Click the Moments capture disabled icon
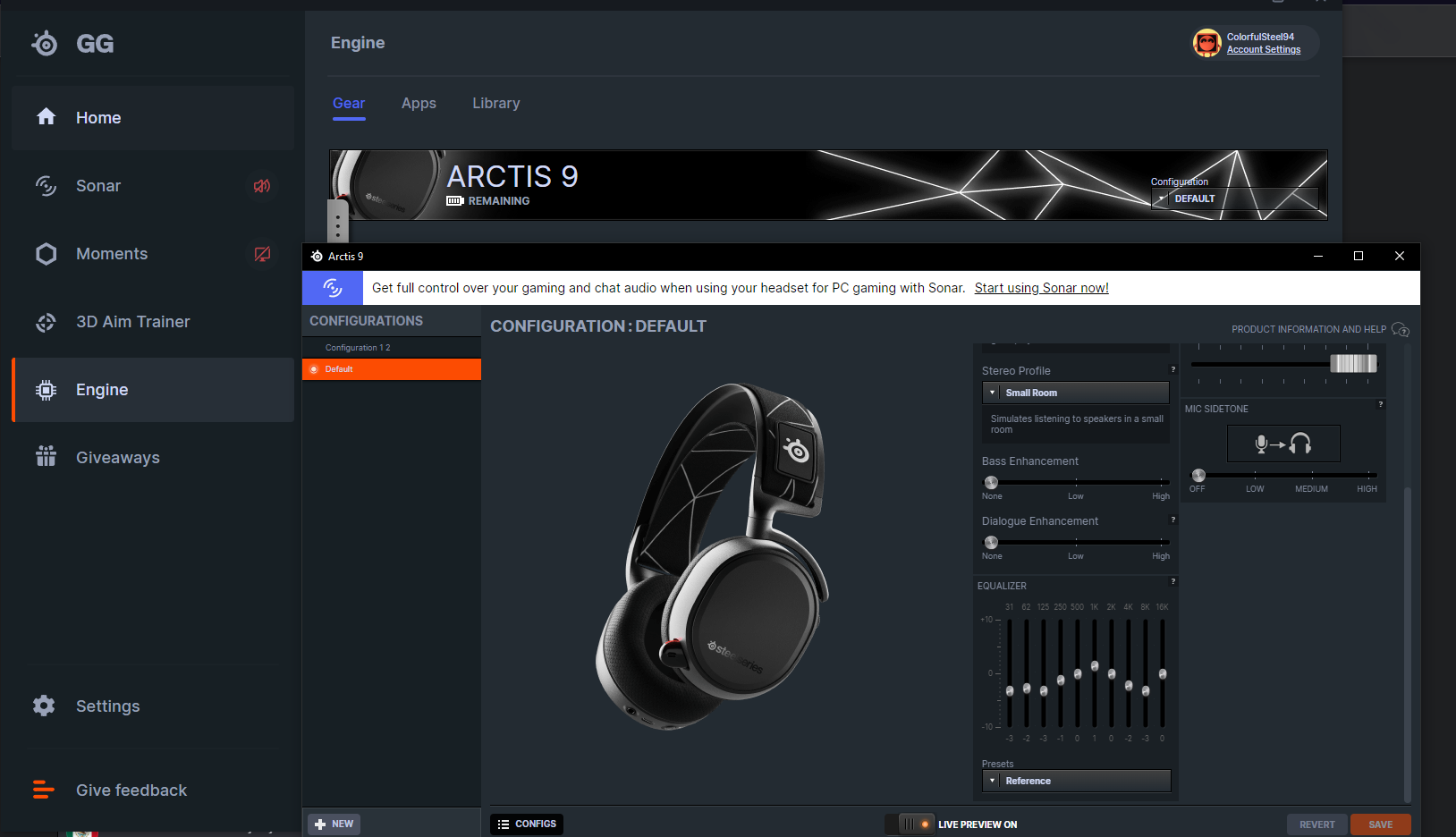The image size is (1456, 837). [x=262, y=254]
